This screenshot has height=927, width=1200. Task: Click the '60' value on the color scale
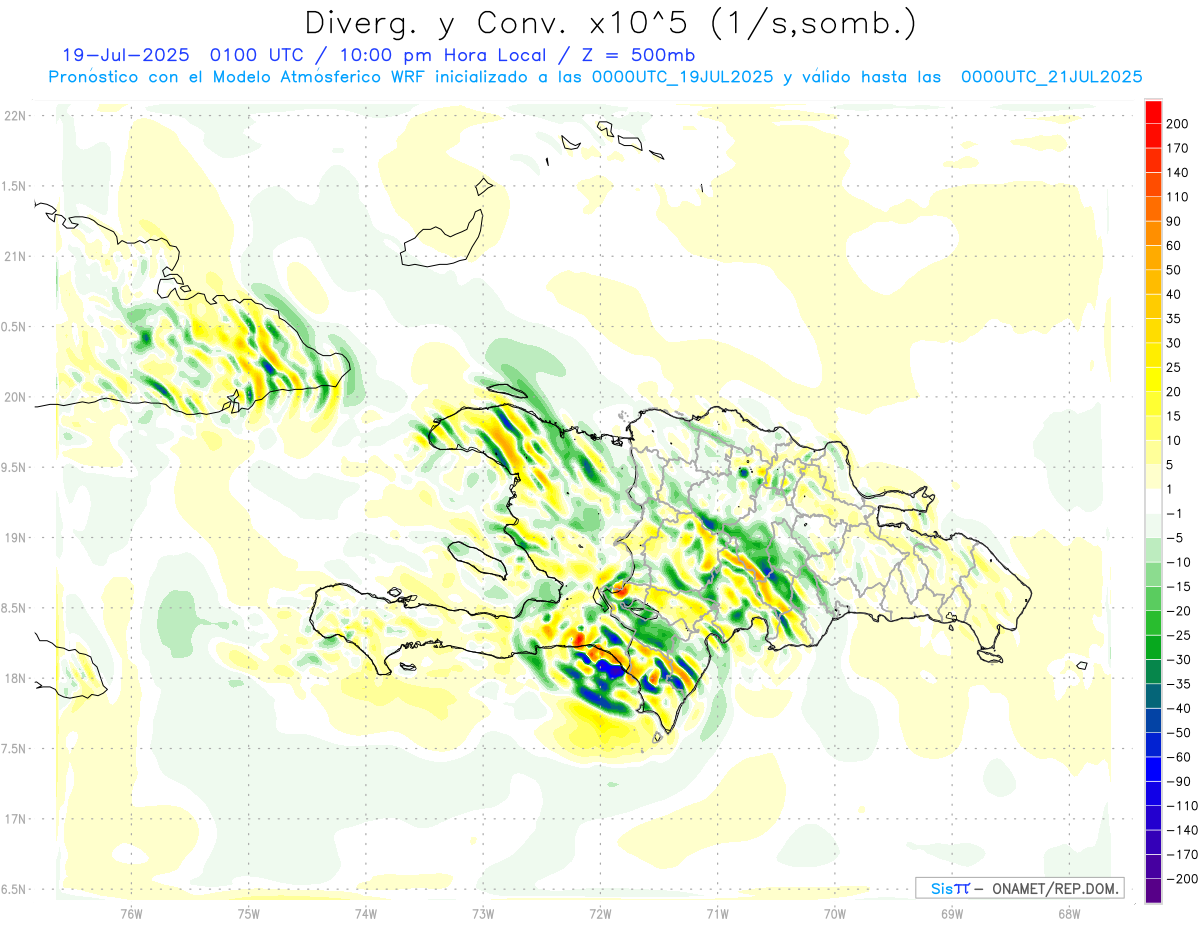tap(1175, 246)
